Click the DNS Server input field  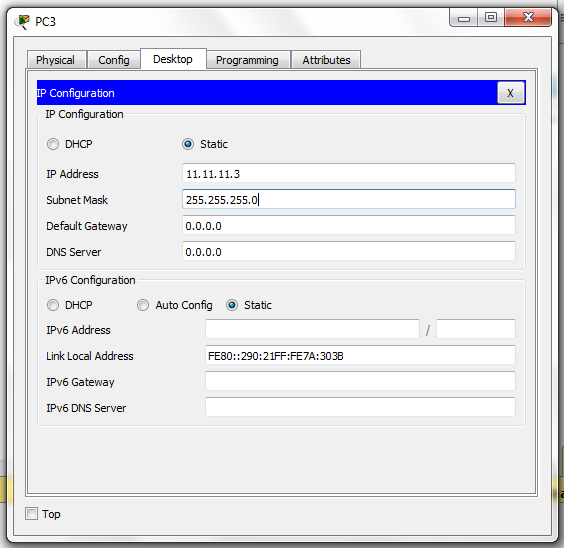(x=349, y=251)
